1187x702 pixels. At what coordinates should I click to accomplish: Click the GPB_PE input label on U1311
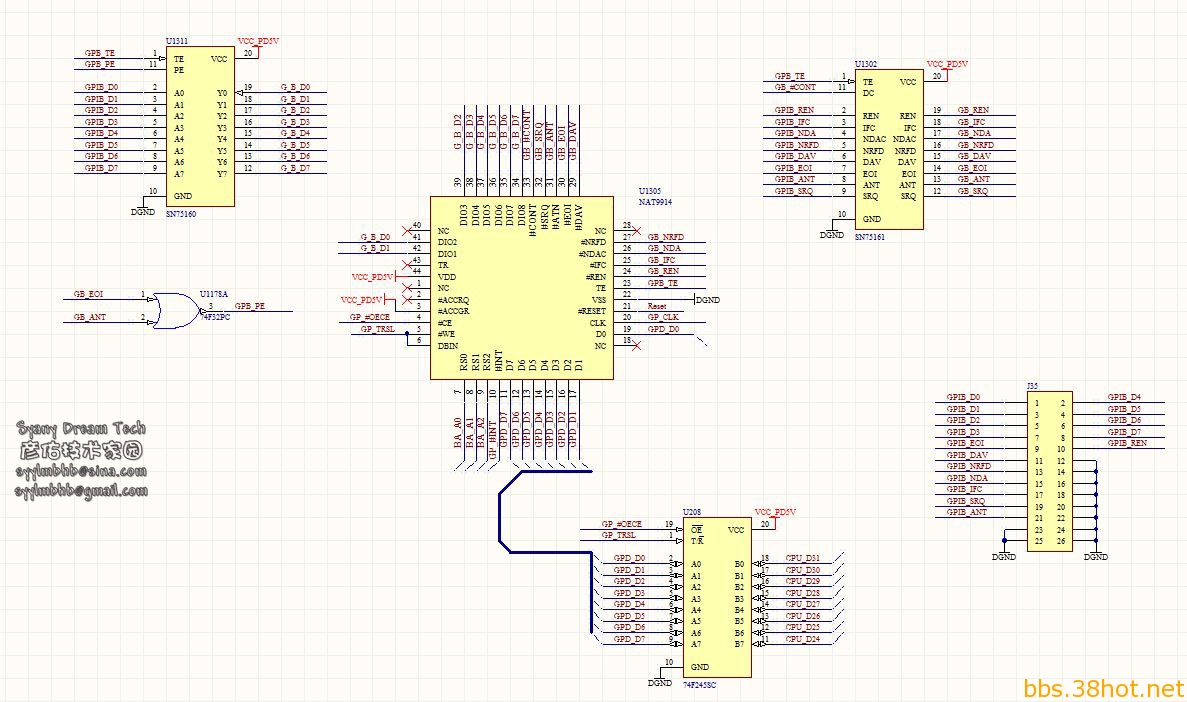click(100, 64)
